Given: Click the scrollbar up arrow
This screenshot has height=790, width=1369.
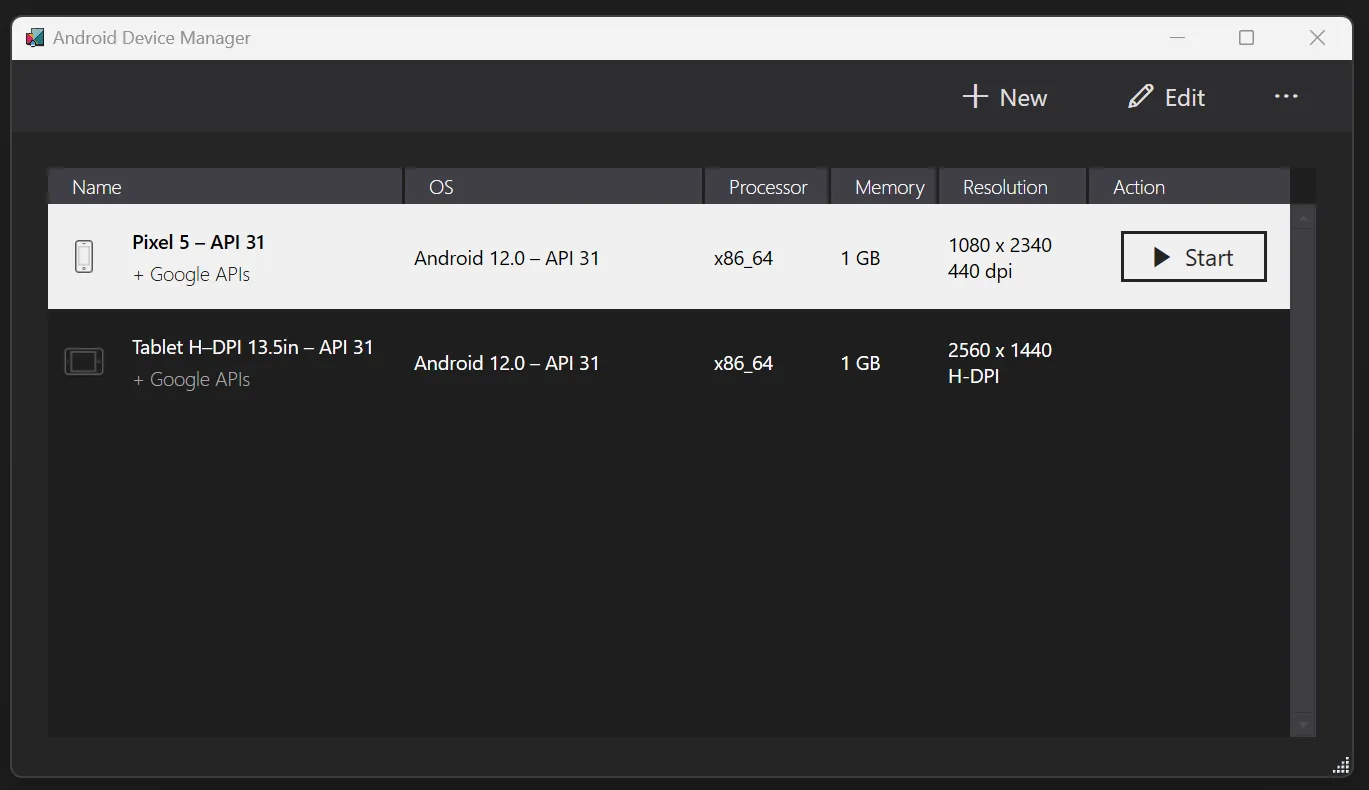Looking at the screenshot, I should point(1303,217).
